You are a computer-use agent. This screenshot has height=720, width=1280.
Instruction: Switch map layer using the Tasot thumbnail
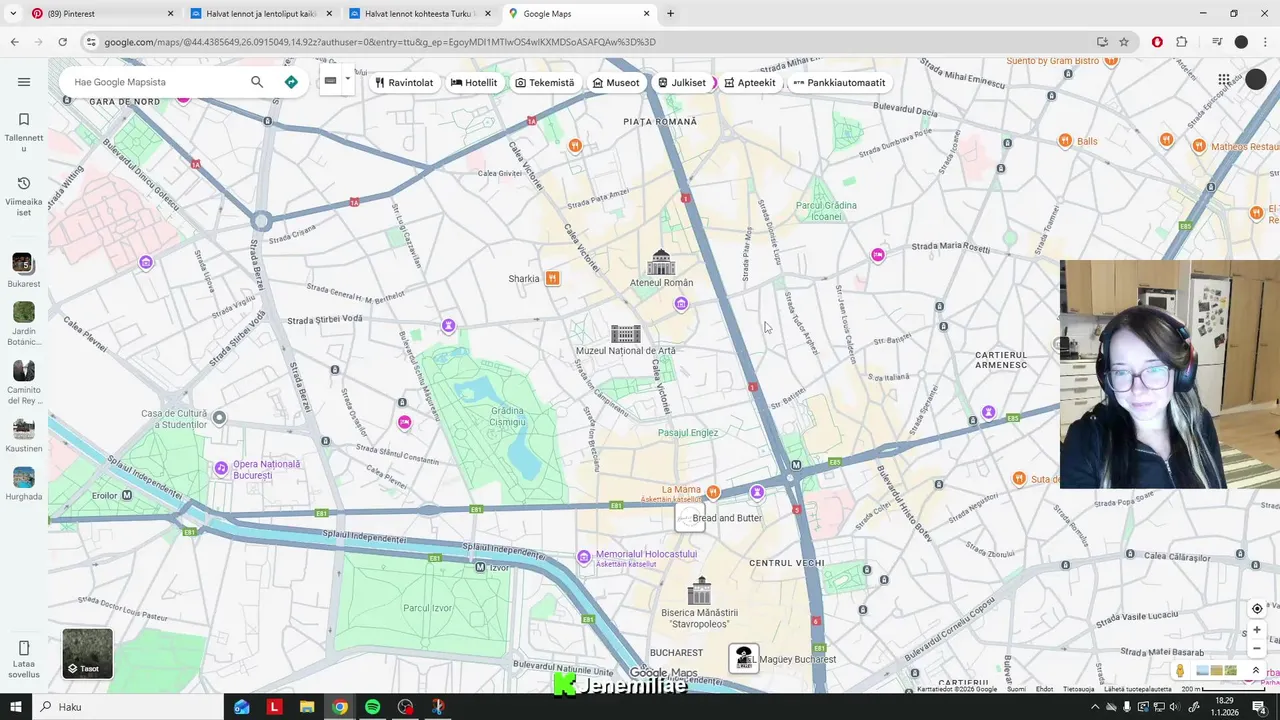click(x=88, y=654)
